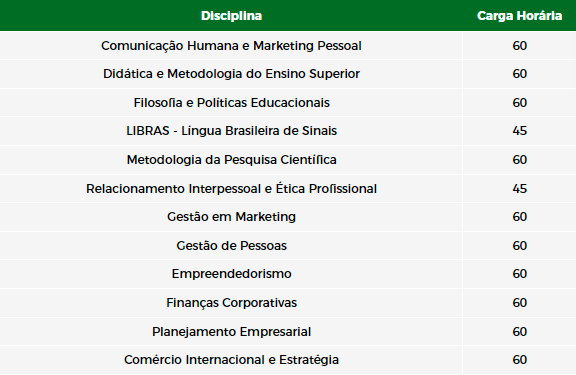Select Comunicação Humana e Marketing Pessoal row
This screenshot has height=375, width=576.
pos(288,46)
